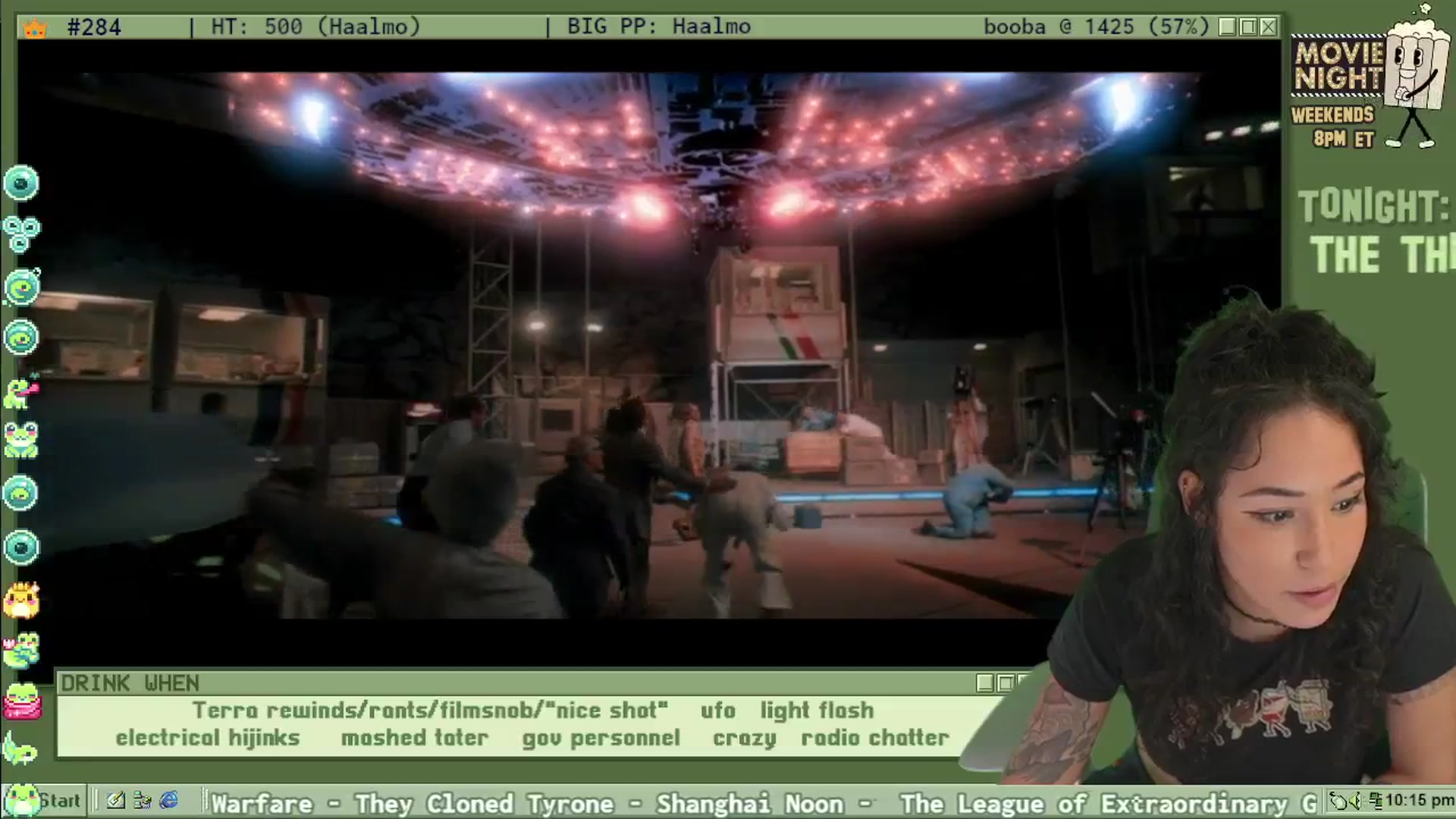Click the green lizard icon at sidebar bottom

click(20, 750)
